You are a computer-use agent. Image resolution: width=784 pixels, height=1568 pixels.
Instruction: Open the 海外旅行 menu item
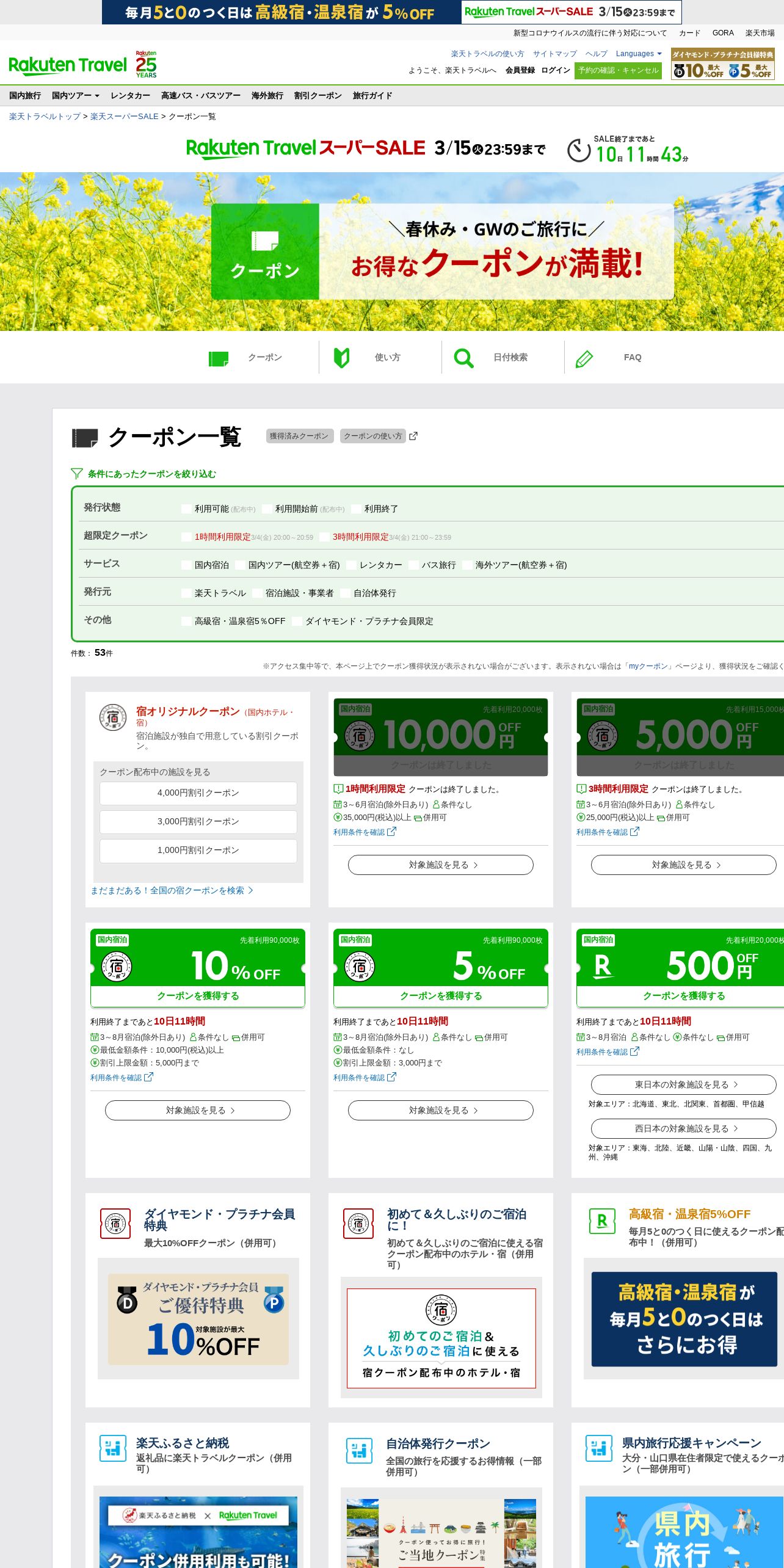pos(267,95)
